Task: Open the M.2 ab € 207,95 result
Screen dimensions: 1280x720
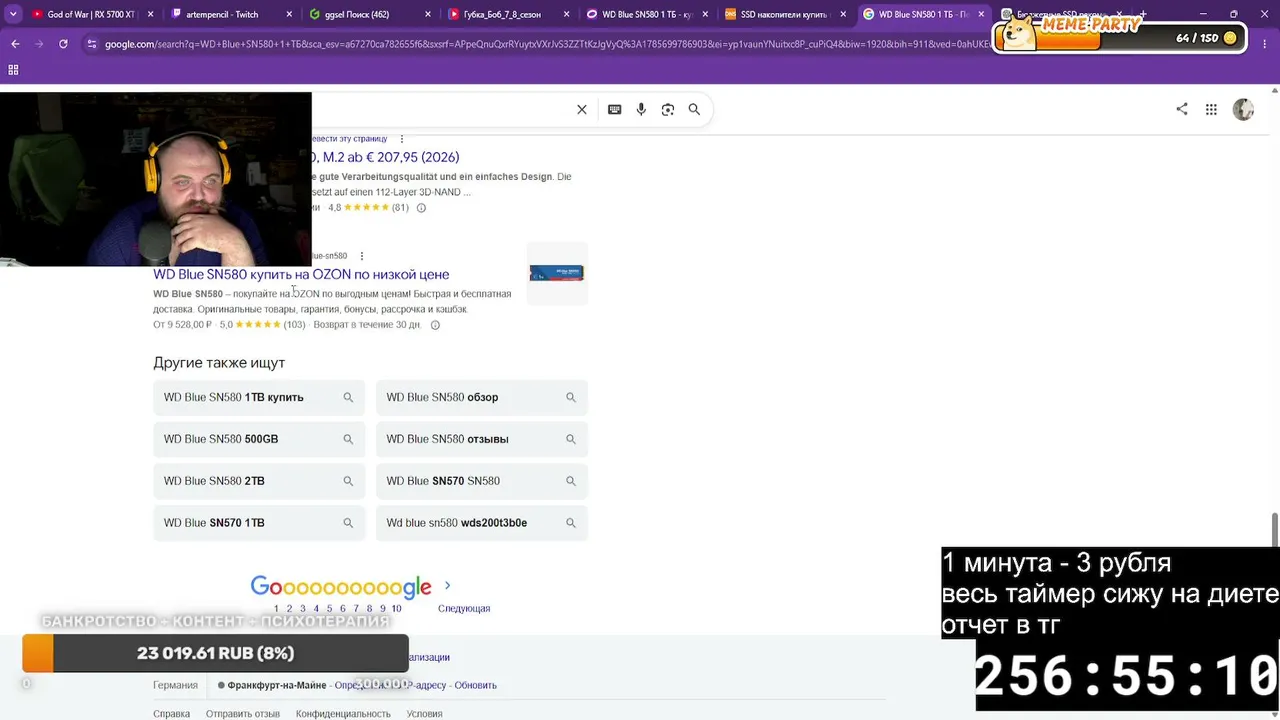Action: tap(385, 157)
